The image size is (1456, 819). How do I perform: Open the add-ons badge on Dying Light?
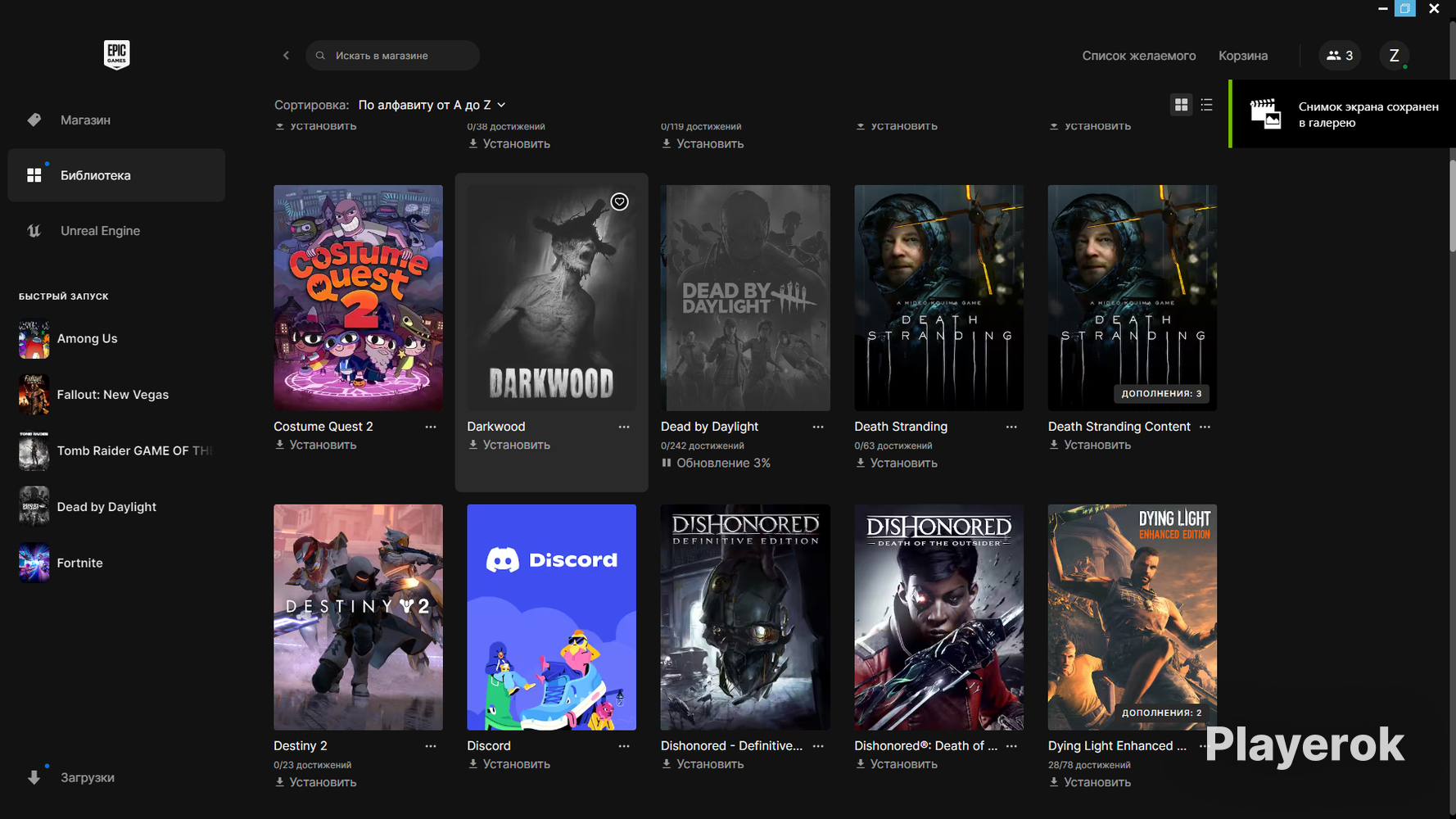[1161, 713]
